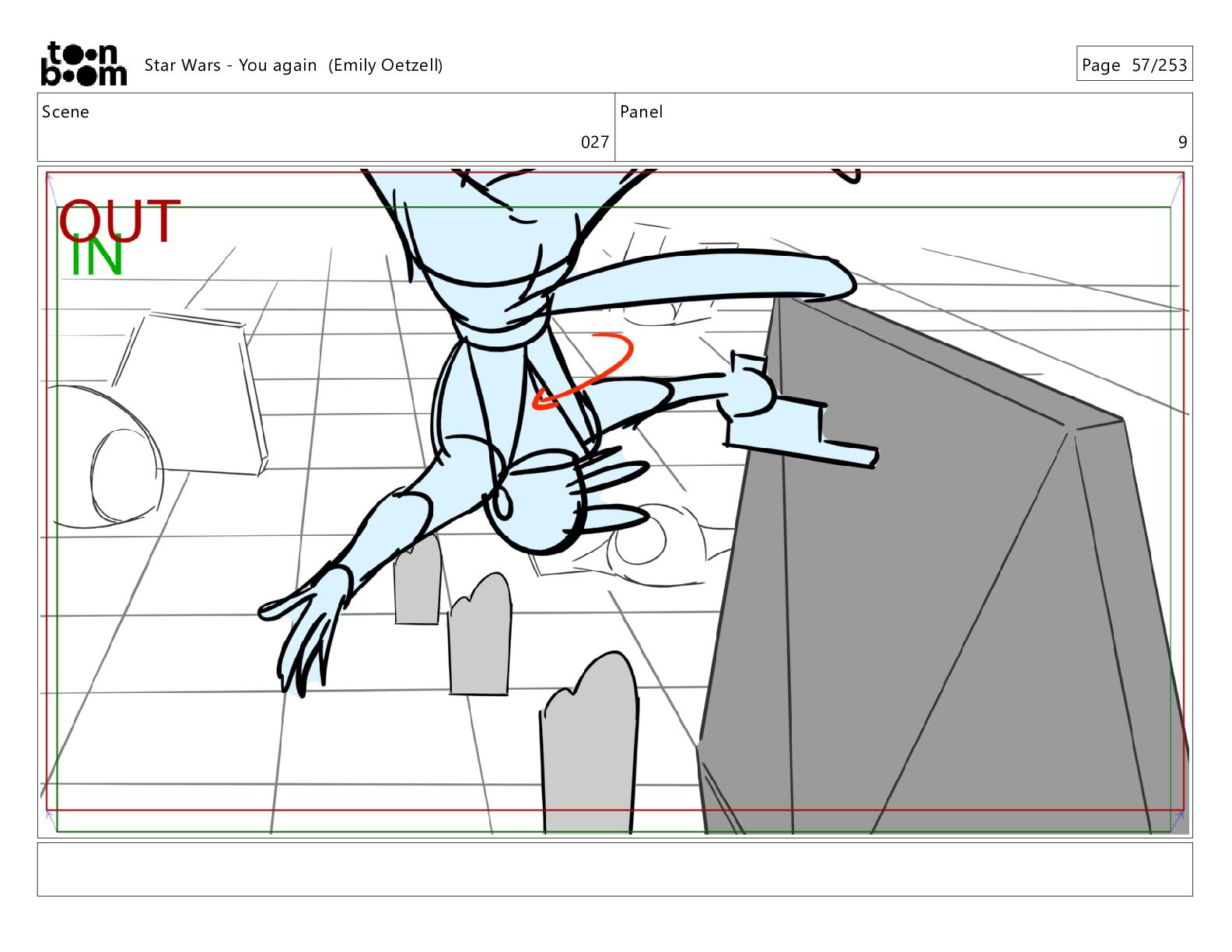This screenshot has width=1232, height=952.
Task: Click the author name '(Emily Oetzell)'
Action: coord(385,65)
